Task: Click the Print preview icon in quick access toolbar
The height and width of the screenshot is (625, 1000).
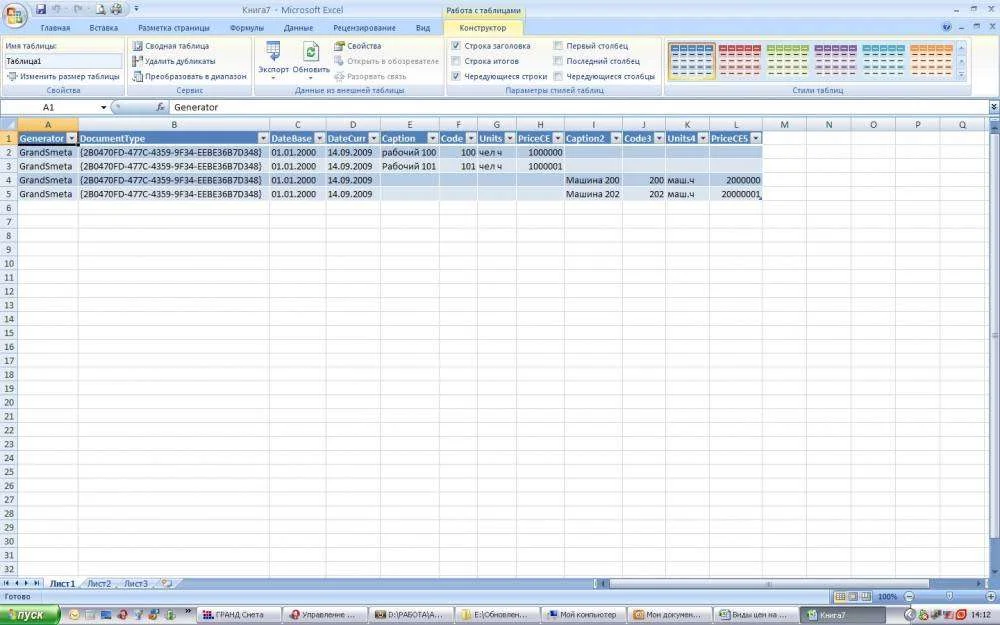Action: [x=100, y=9]
